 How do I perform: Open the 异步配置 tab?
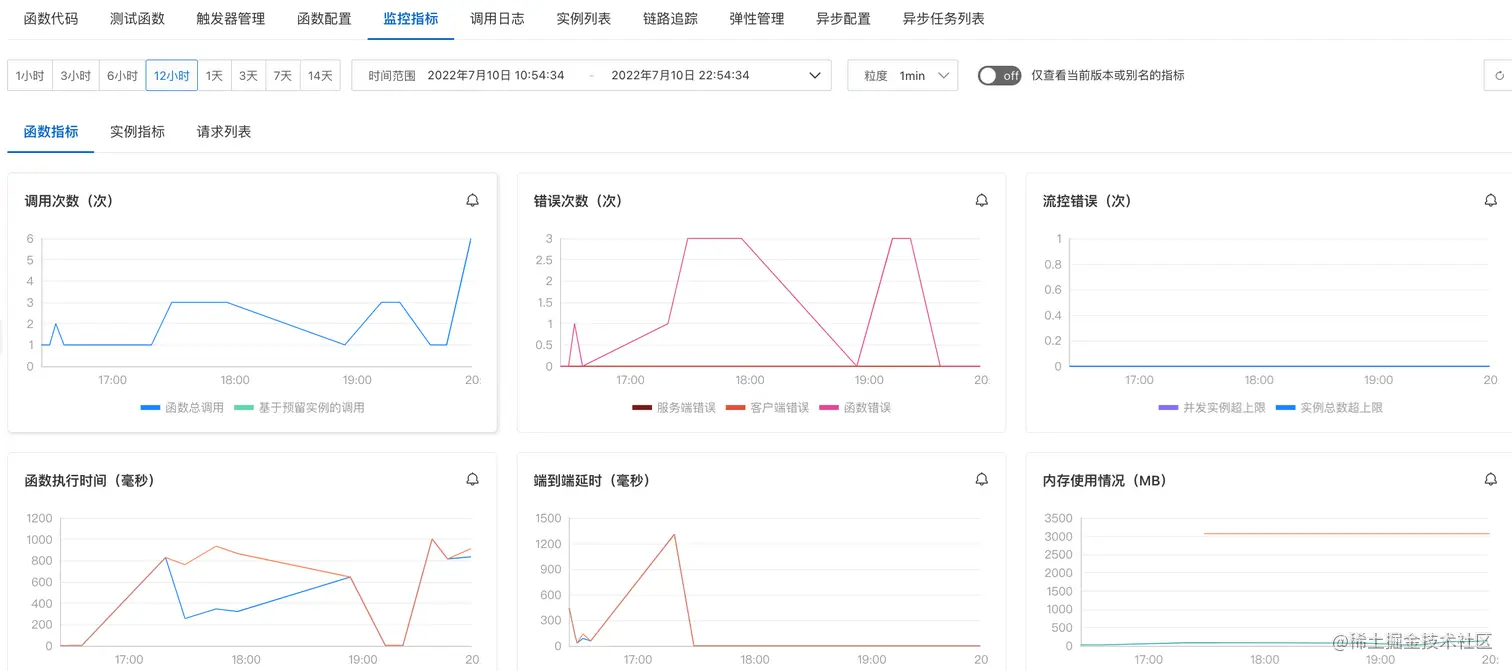point(843,19)
